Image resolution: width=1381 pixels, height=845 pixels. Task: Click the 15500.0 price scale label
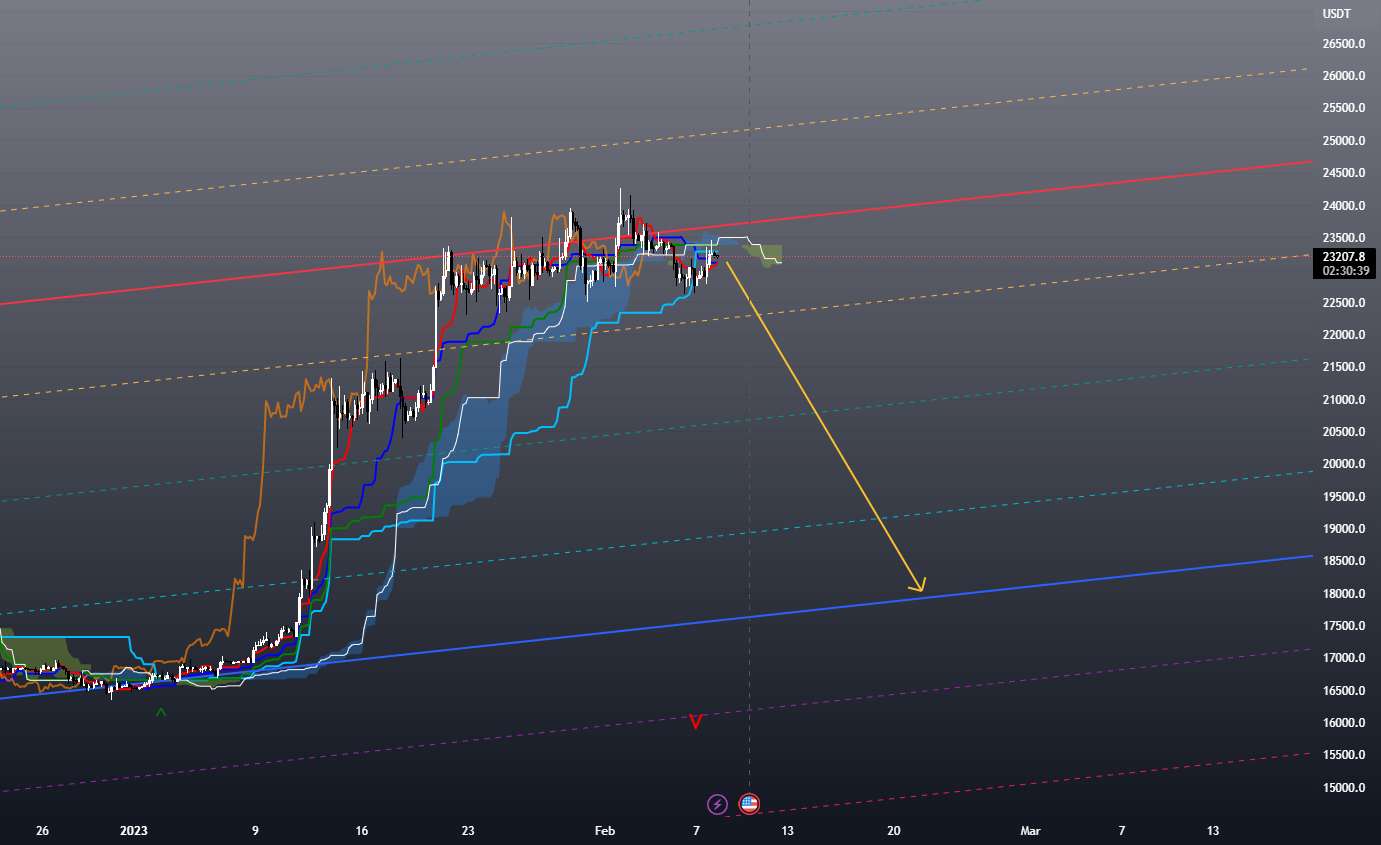pyautogui.click(x=1343, y=755)
